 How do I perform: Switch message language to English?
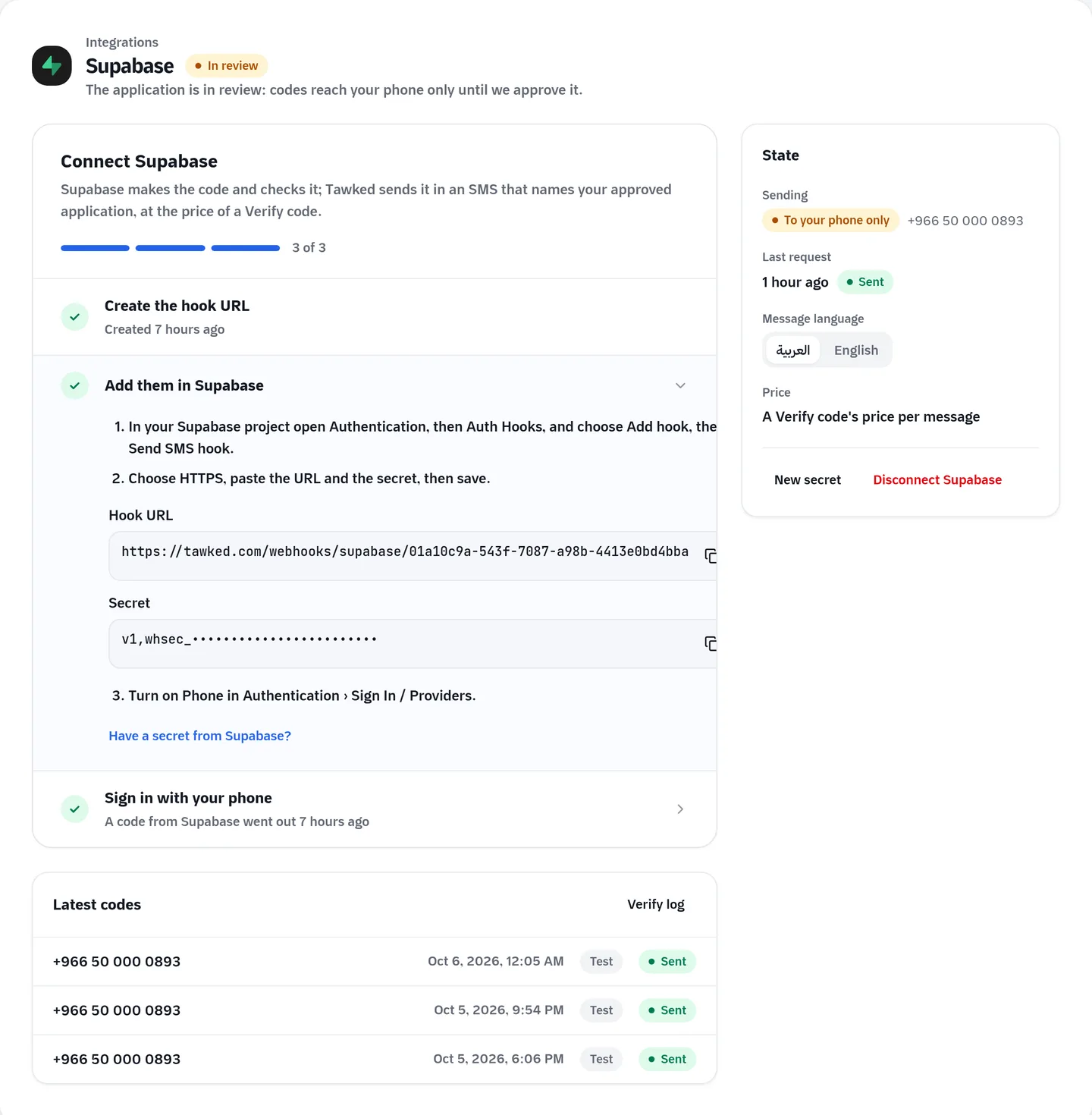[856, 350]
